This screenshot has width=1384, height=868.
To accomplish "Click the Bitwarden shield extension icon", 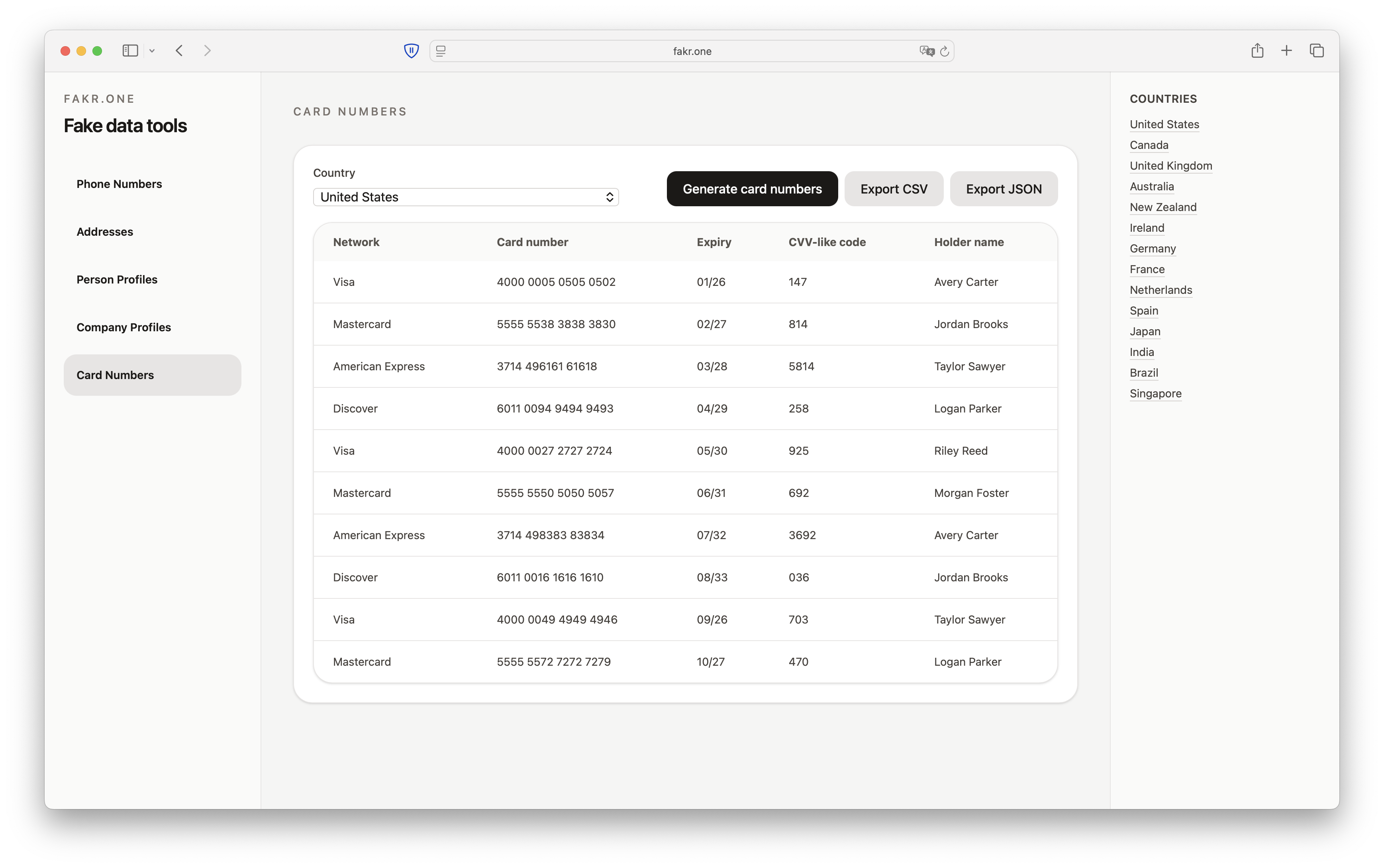I will 411,51.
